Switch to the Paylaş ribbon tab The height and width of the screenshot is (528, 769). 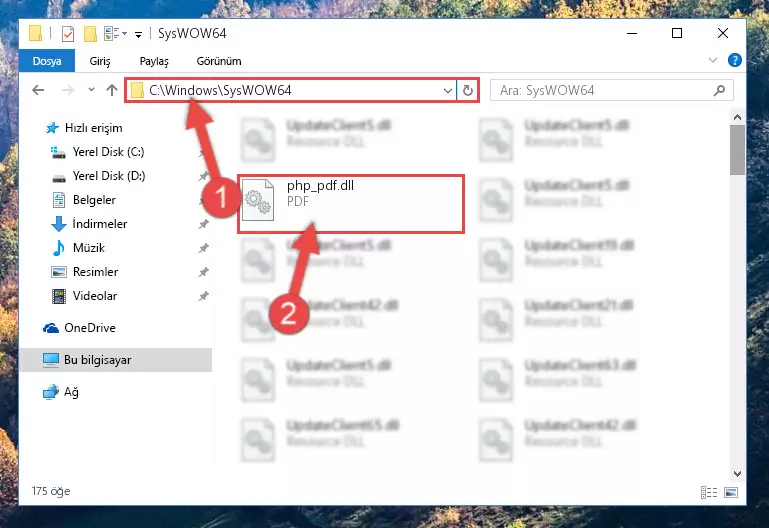click(x=154, y=61)
